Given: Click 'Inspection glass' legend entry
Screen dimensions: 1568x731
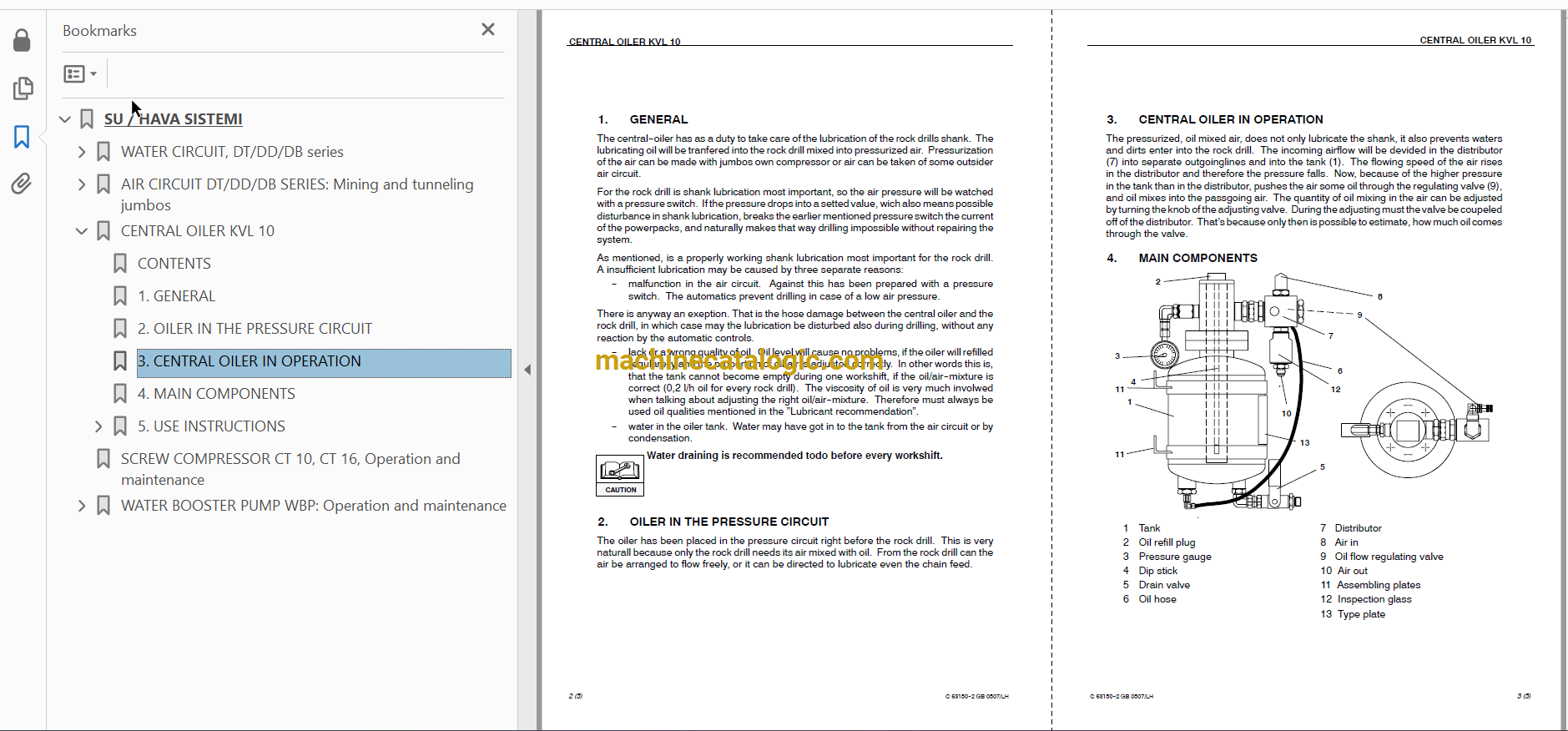Looking at the screenshot, I should coord(1374,599).
